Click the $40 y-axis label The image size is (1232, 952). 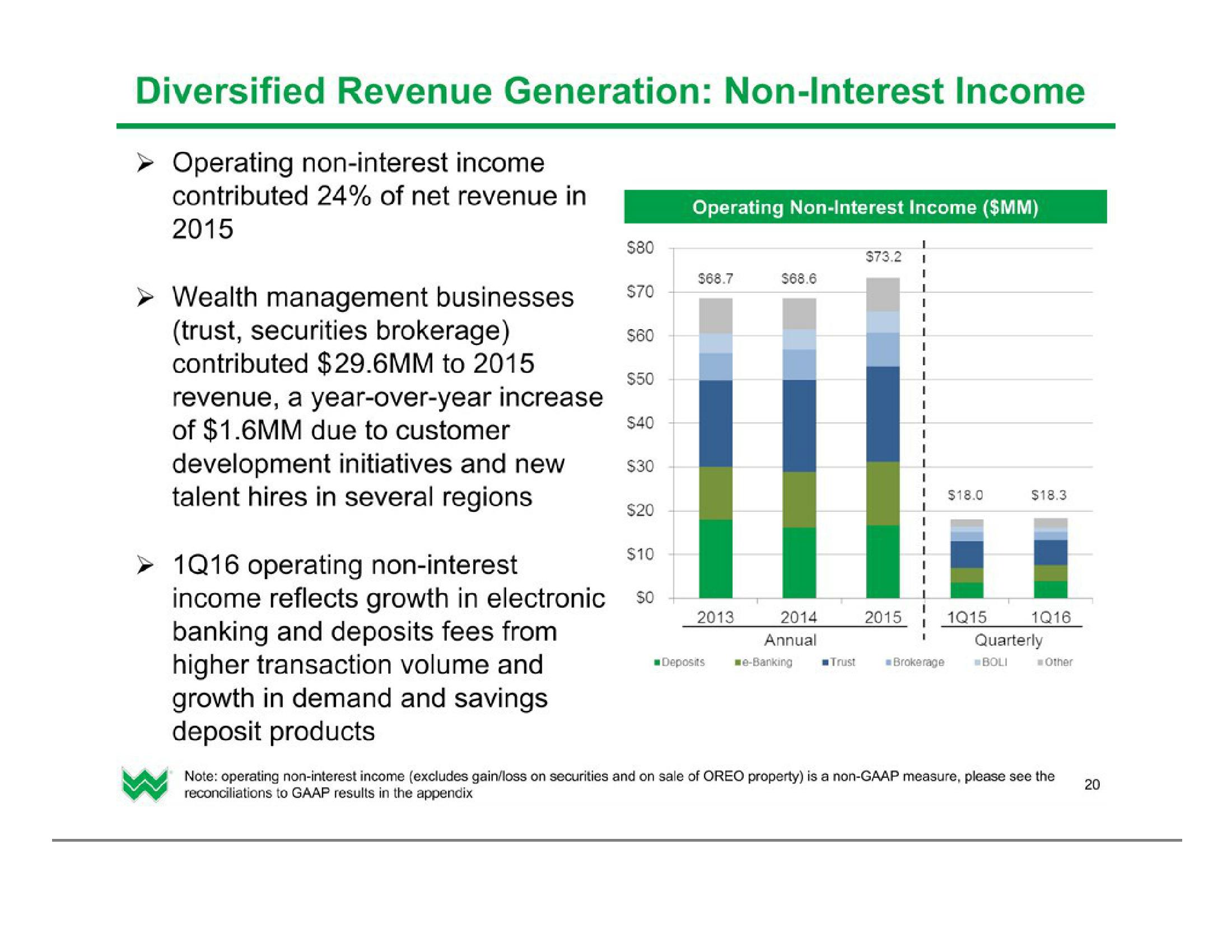641,423
